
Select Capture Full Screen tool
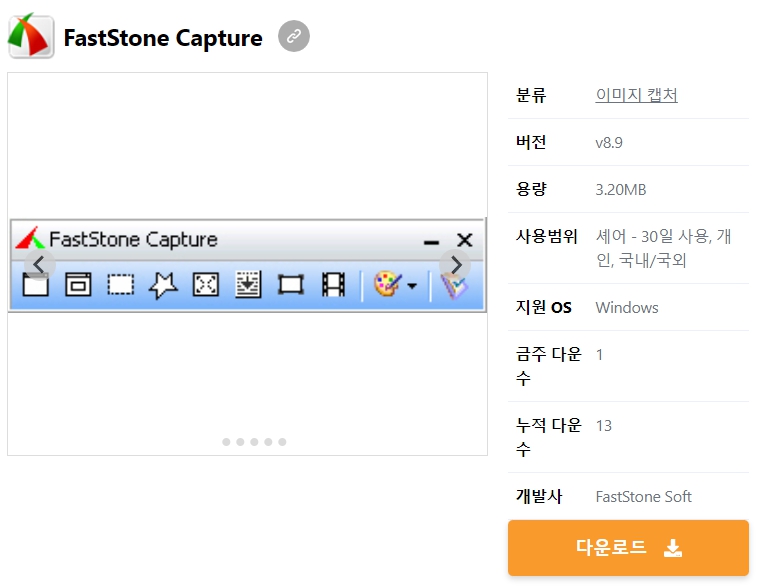206,284
